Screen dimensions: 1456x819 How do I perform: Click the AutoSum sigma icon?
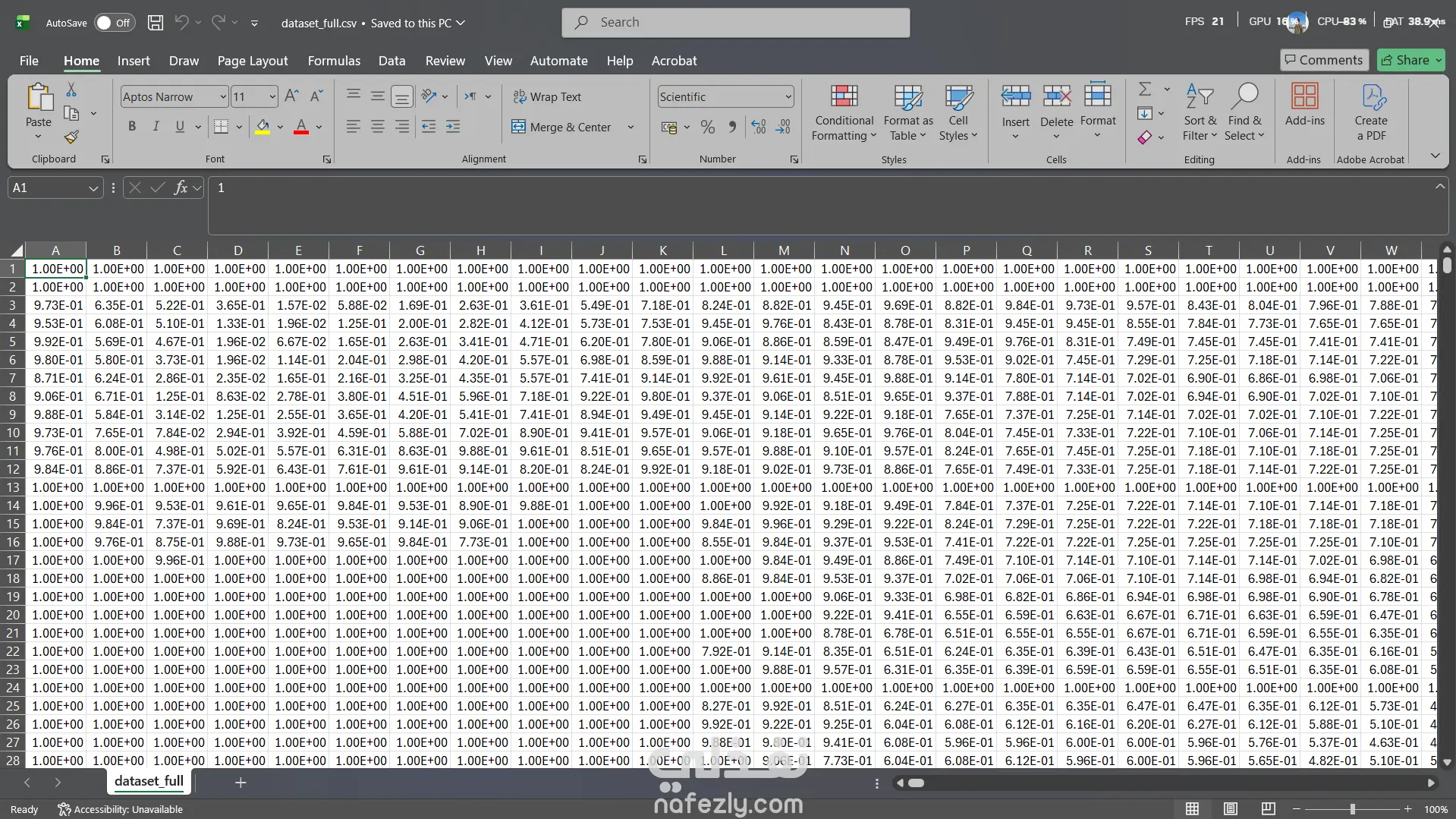pos(1145,90)
